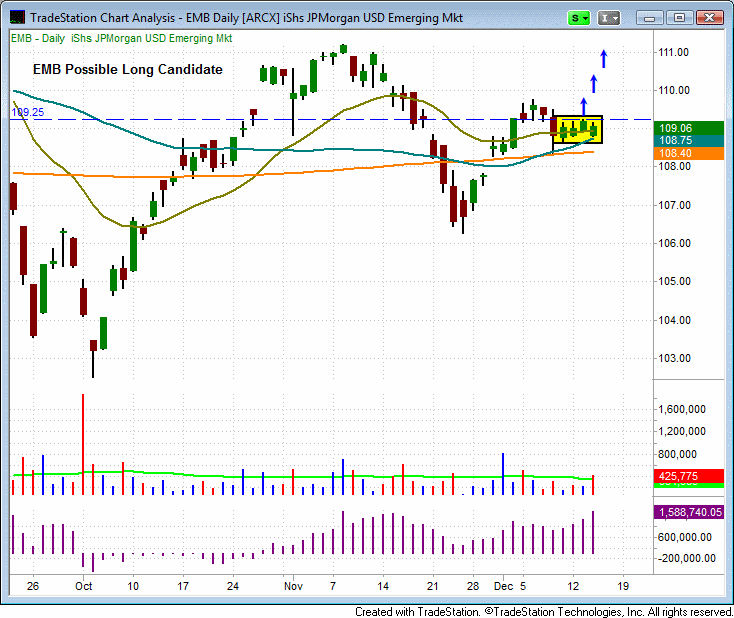Click the 110.00 price axis label

click(x=674, y=90)
